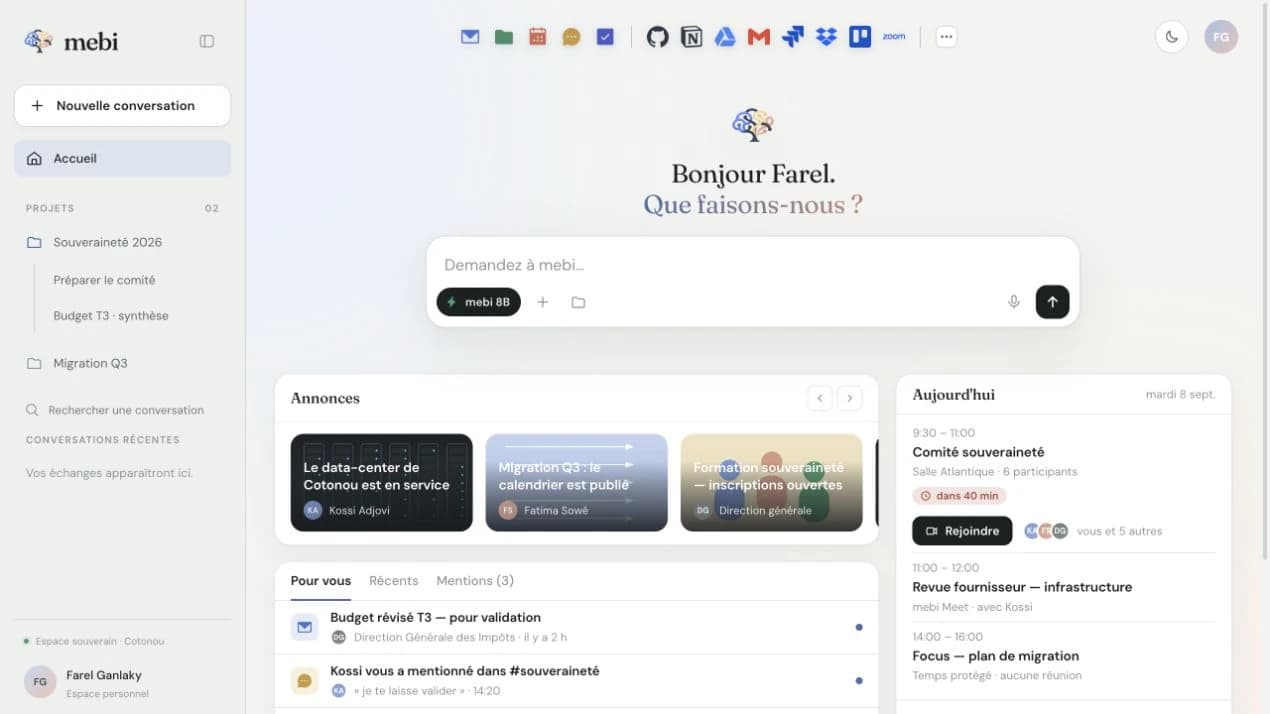Click the page vertical scrollbar on right edge
This screenshot has width=1270, height=714.
(1265, 280)
